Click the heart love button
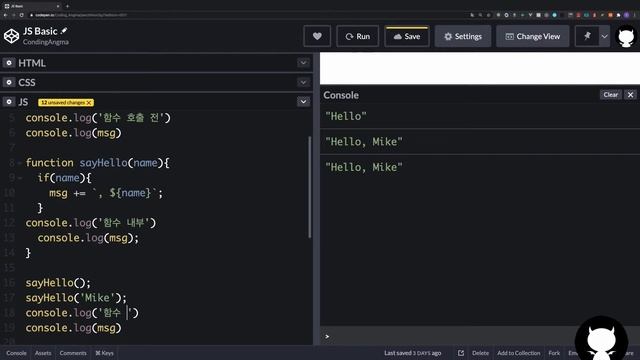The height and width of the screenshot is (360, 640). [x=317, y=36]
